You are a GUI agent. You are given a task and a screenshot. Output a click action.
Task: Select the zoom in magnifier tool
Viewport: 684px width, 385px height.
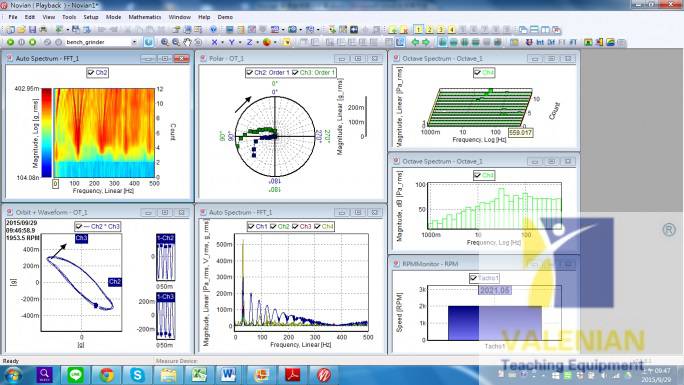[164, 42]
